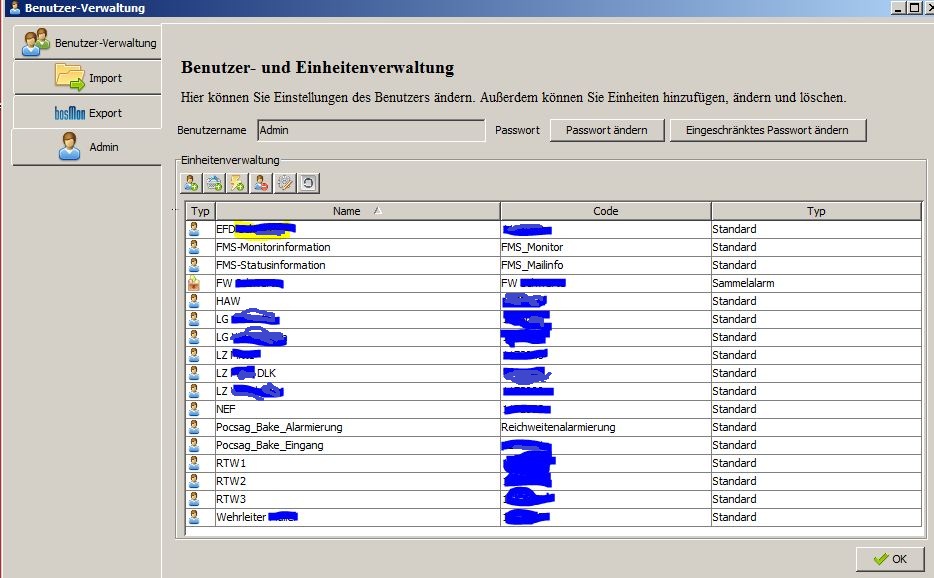Click the rightmost Typ column header

pos(816,211)
